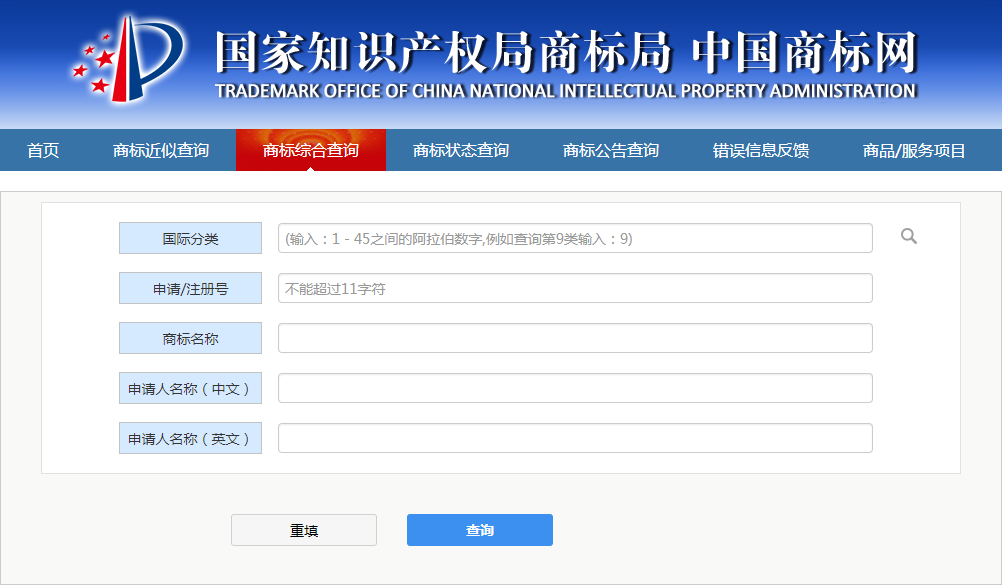This screenshot has height=585, width=1002.
Task: Click the 重填 reset button
Action: pyautogui.click(x=304, y=530)
